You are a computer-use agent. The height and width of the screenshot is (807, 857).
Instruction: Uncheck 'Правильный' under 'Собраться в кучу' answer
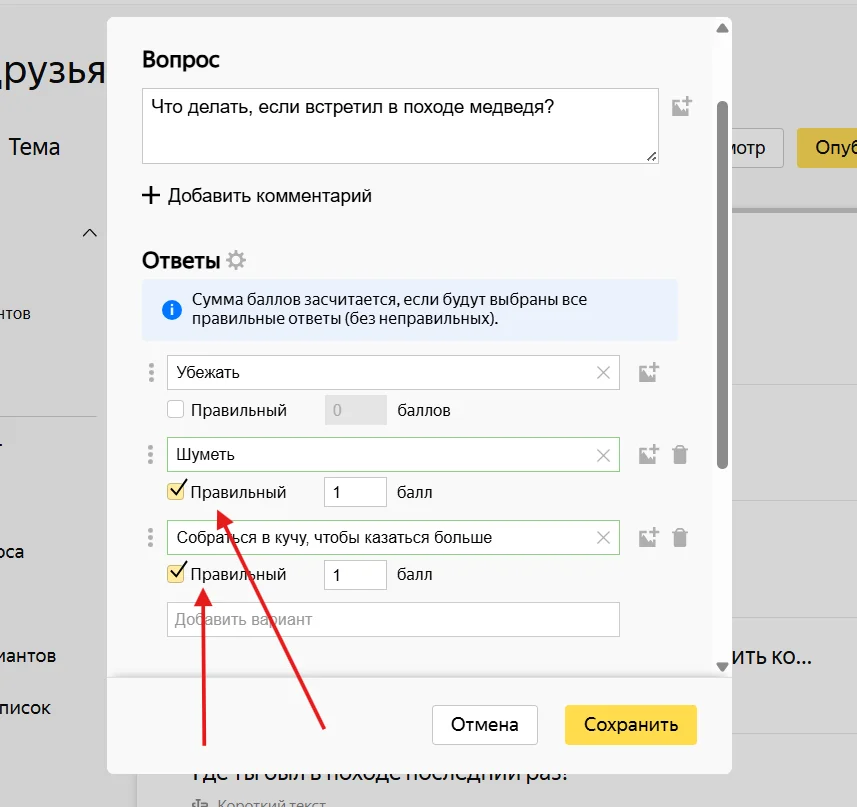coord(176,574)
